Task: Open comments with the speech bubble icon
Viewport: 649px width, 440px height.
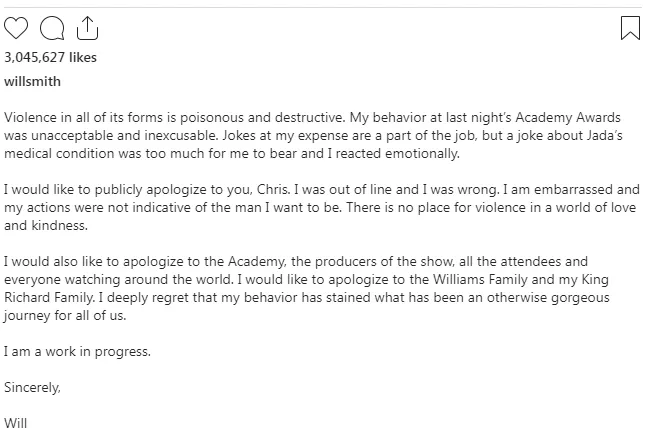Action: (48, 29)
